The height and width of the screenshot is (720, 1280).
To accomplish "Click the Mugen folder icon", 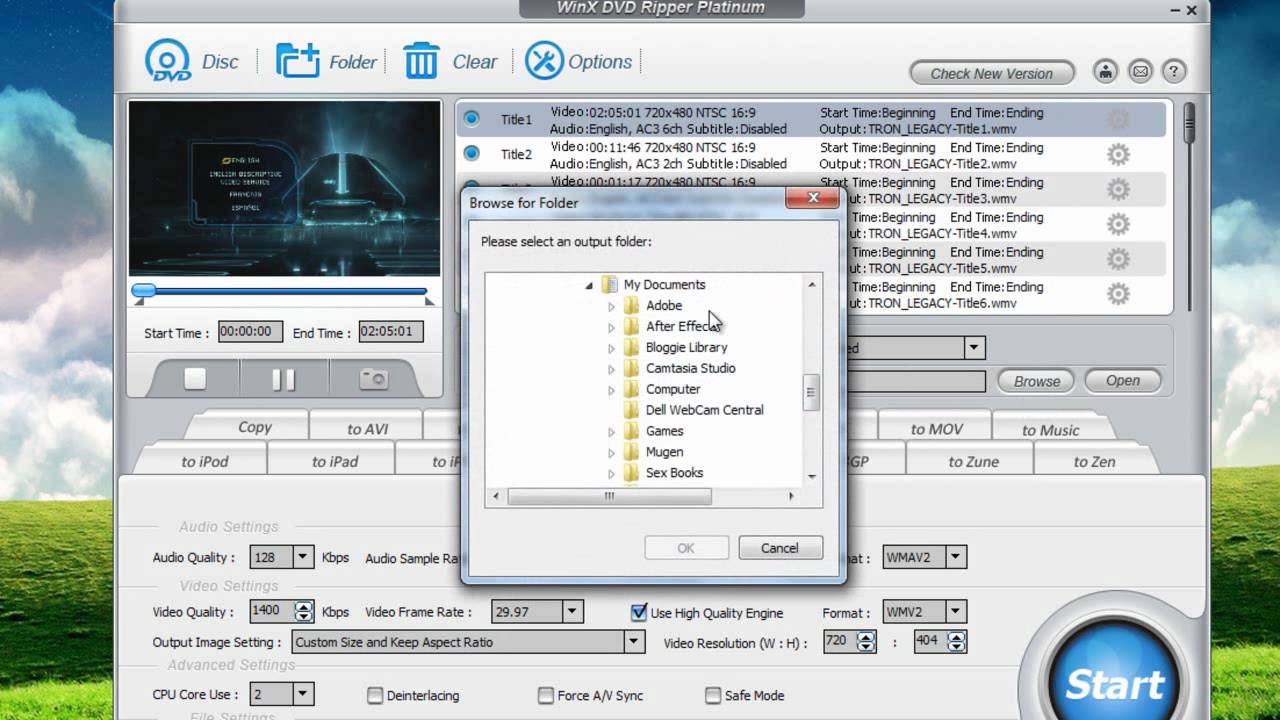I will 631,452.
